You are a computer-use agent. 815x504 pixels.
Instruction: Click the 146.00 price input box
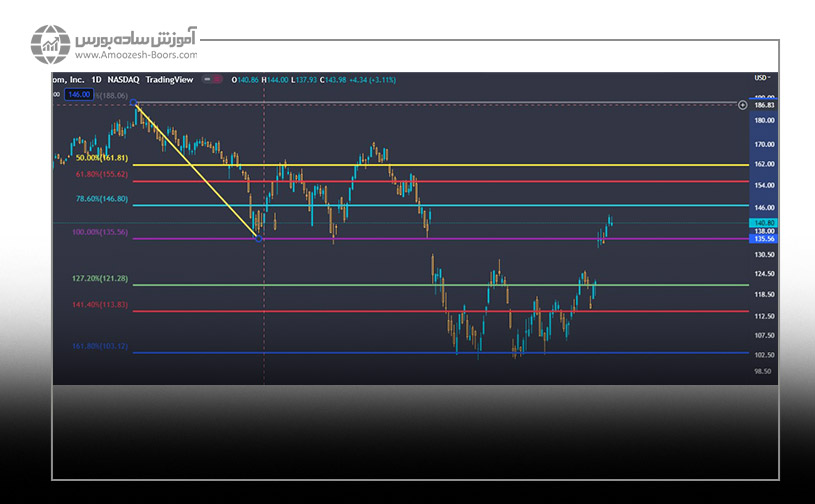coord(78,94)
